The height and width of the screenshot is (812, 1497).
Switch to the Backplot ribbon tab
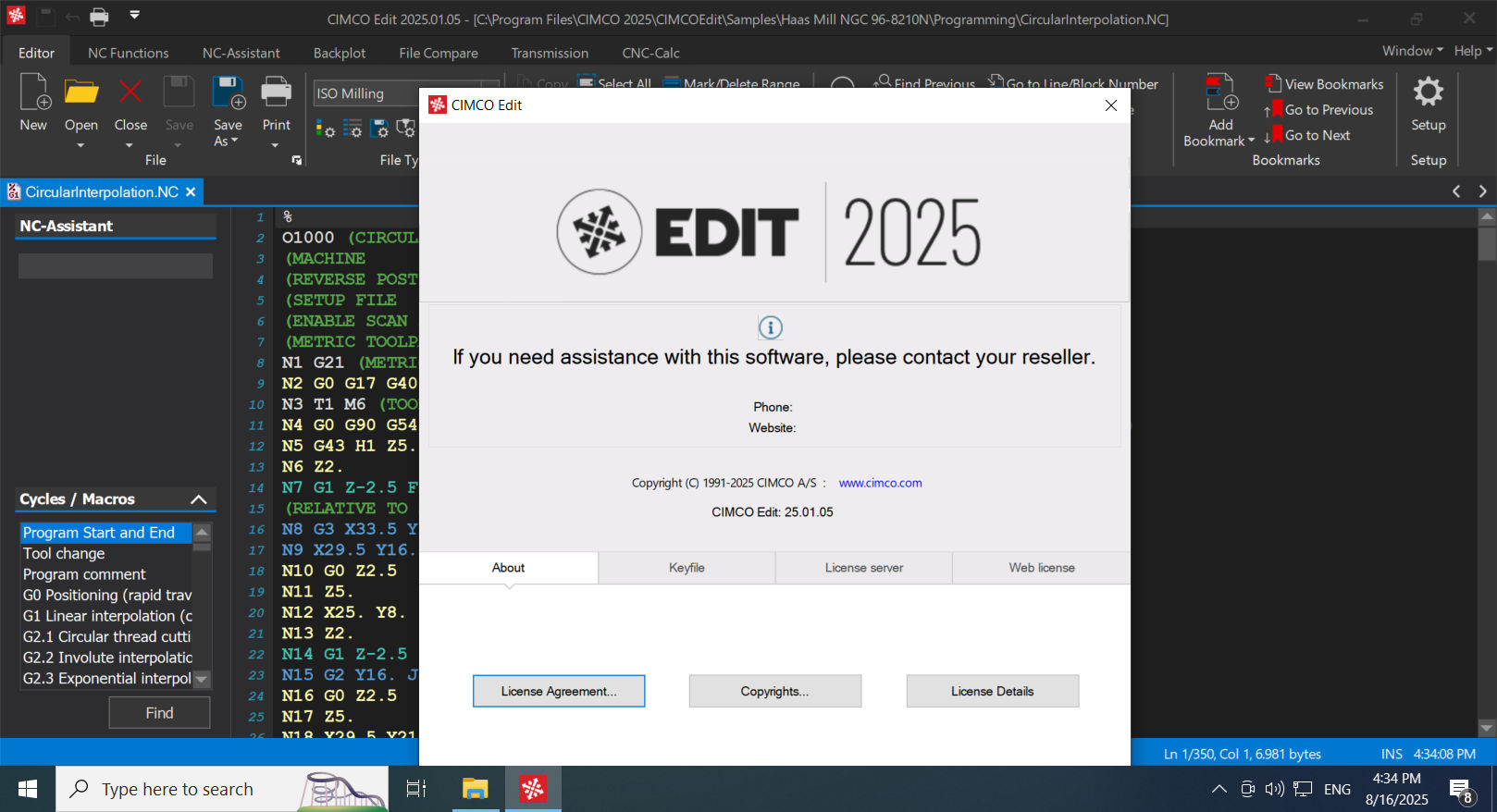pyautogui.click(x=340, y=54)
